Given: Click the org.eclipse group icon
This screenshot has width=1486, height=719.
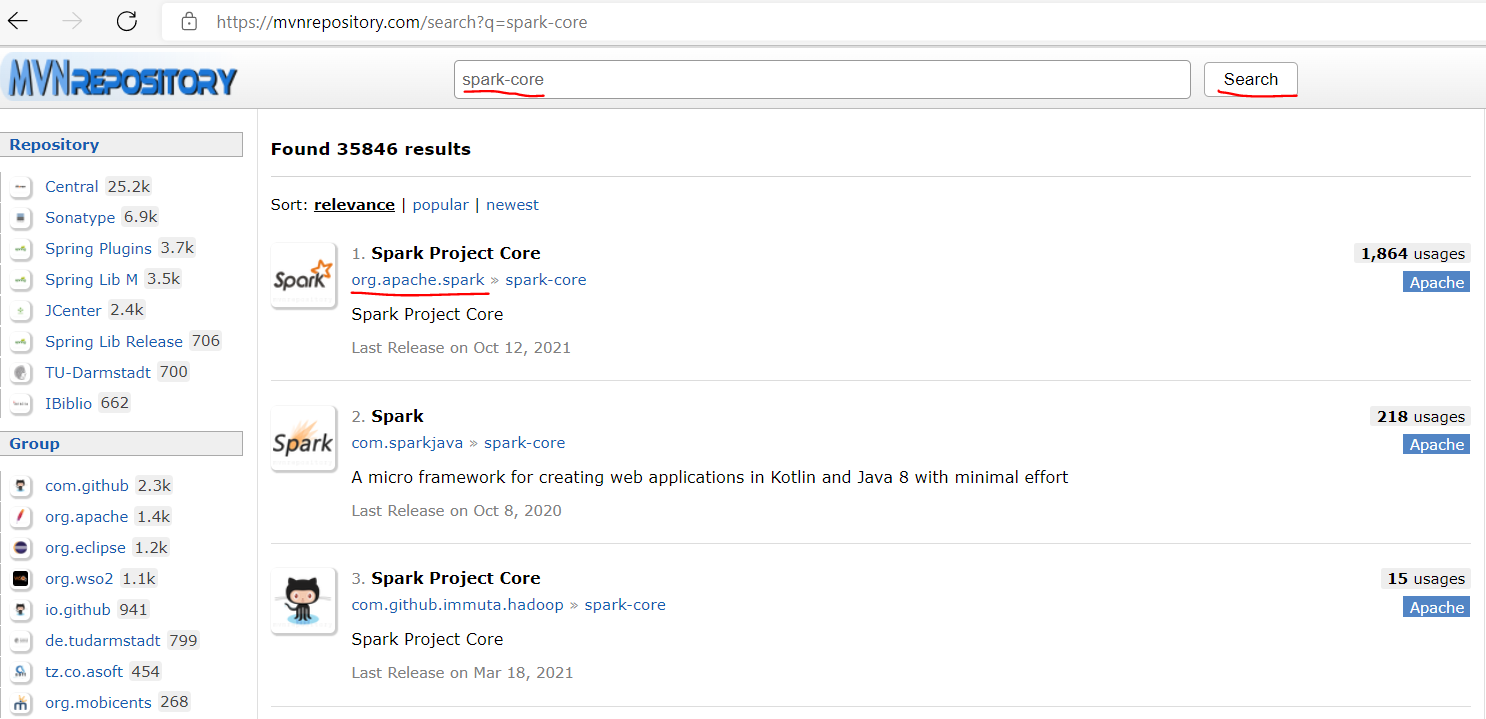Looking at the screenshot, I should tap(21, 548).
